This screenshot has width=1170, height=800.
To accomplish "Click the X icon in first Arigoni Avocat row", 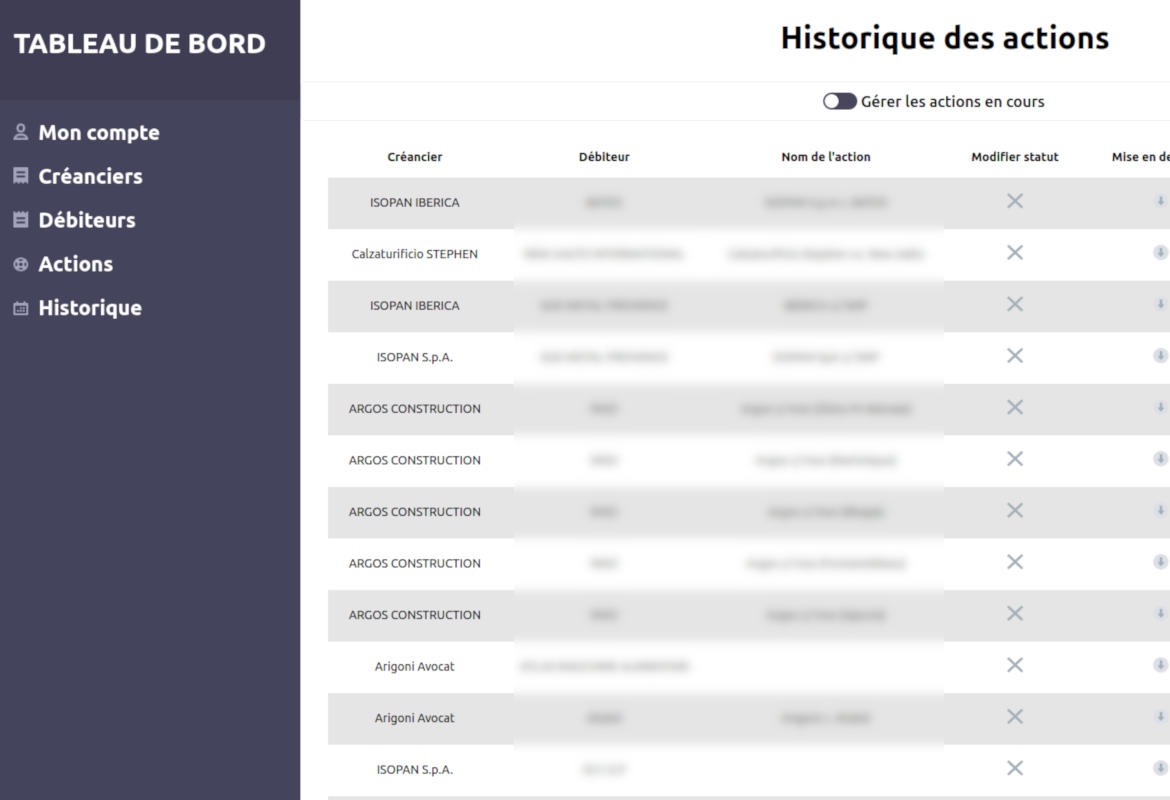I will point(1014,665).
